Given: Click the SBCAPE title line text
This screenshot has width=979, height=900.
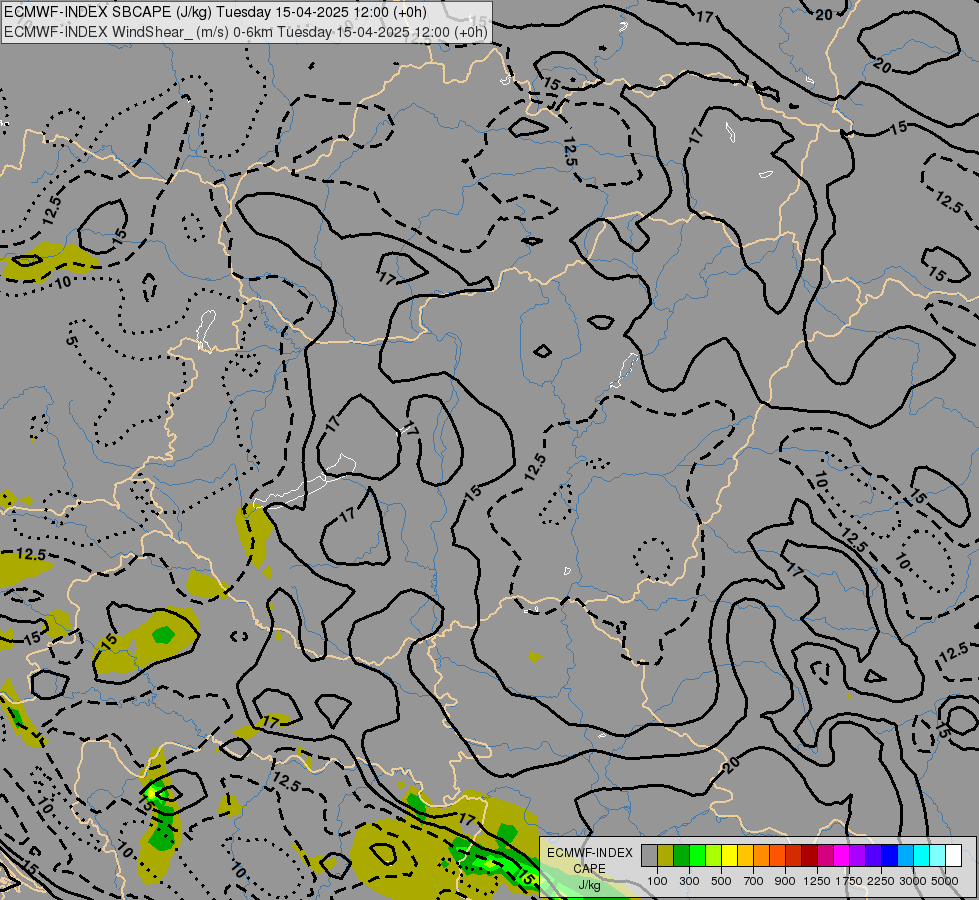Looking at the screenshot, I should point(215,12).
